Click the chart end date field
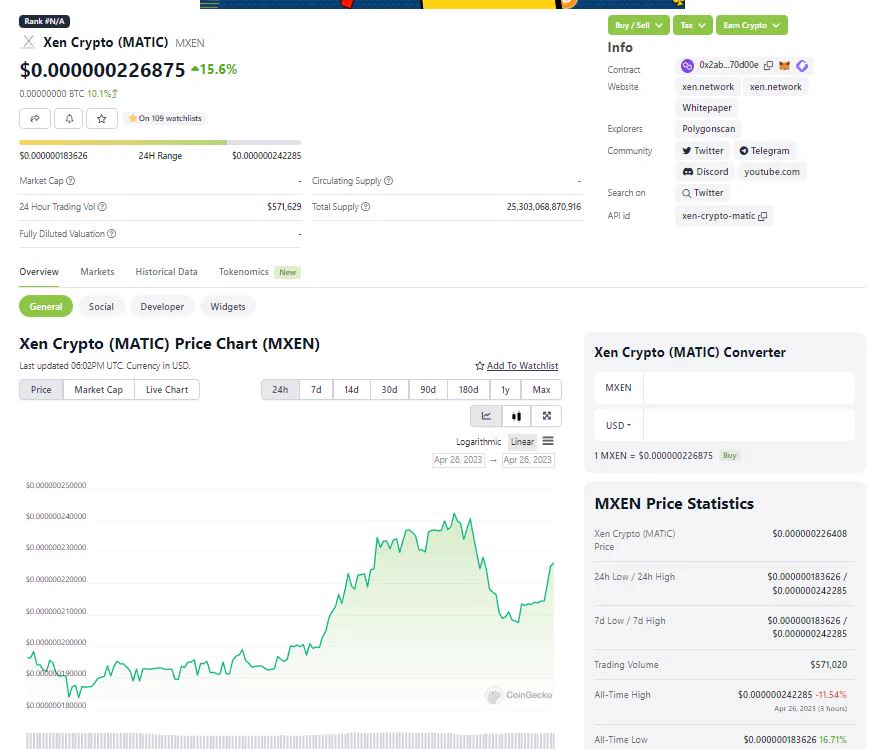This screenshot has height=749, width=879. pos(528,460)
